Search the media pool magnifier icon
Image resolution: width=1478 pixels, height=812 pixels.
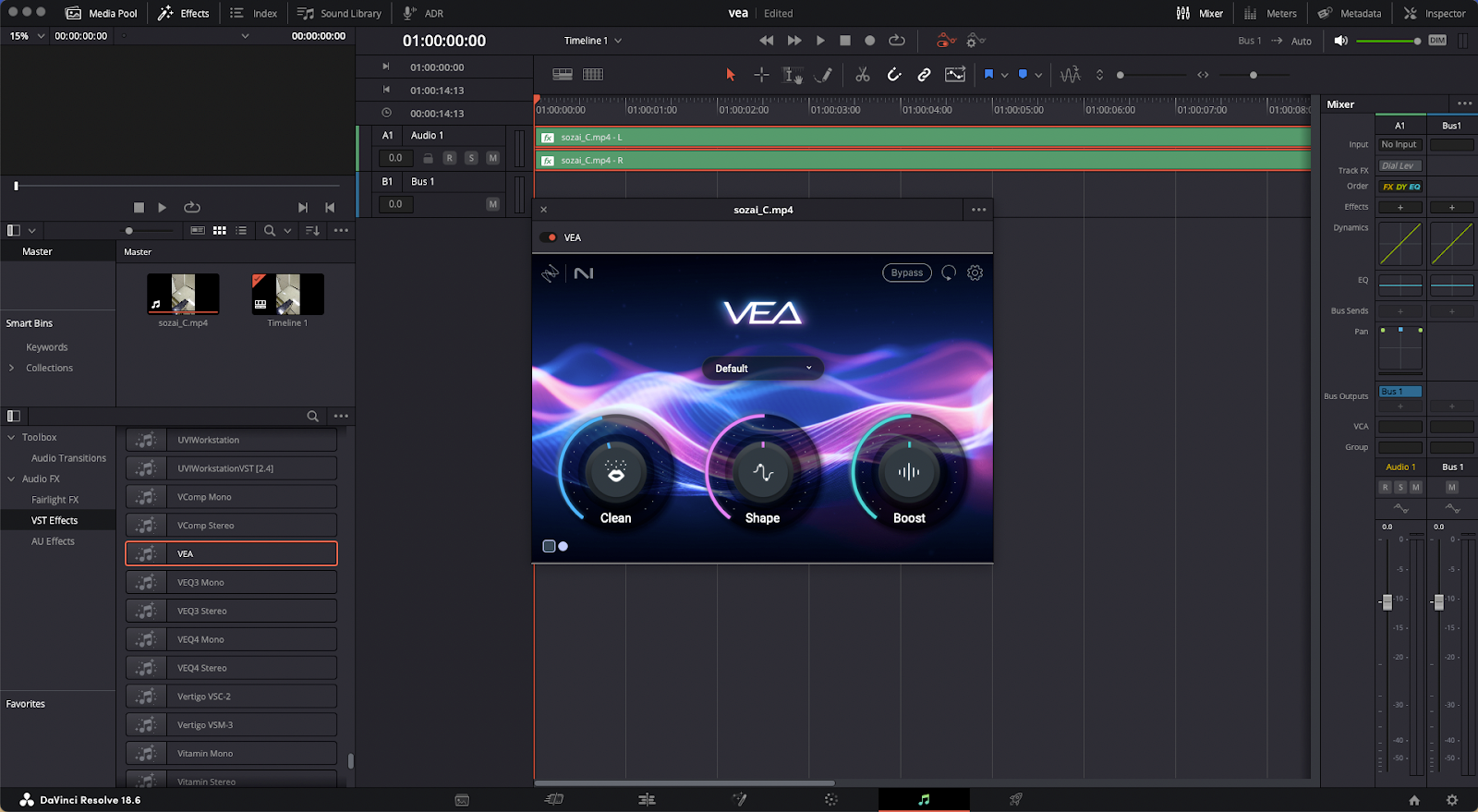coord(270,230)
